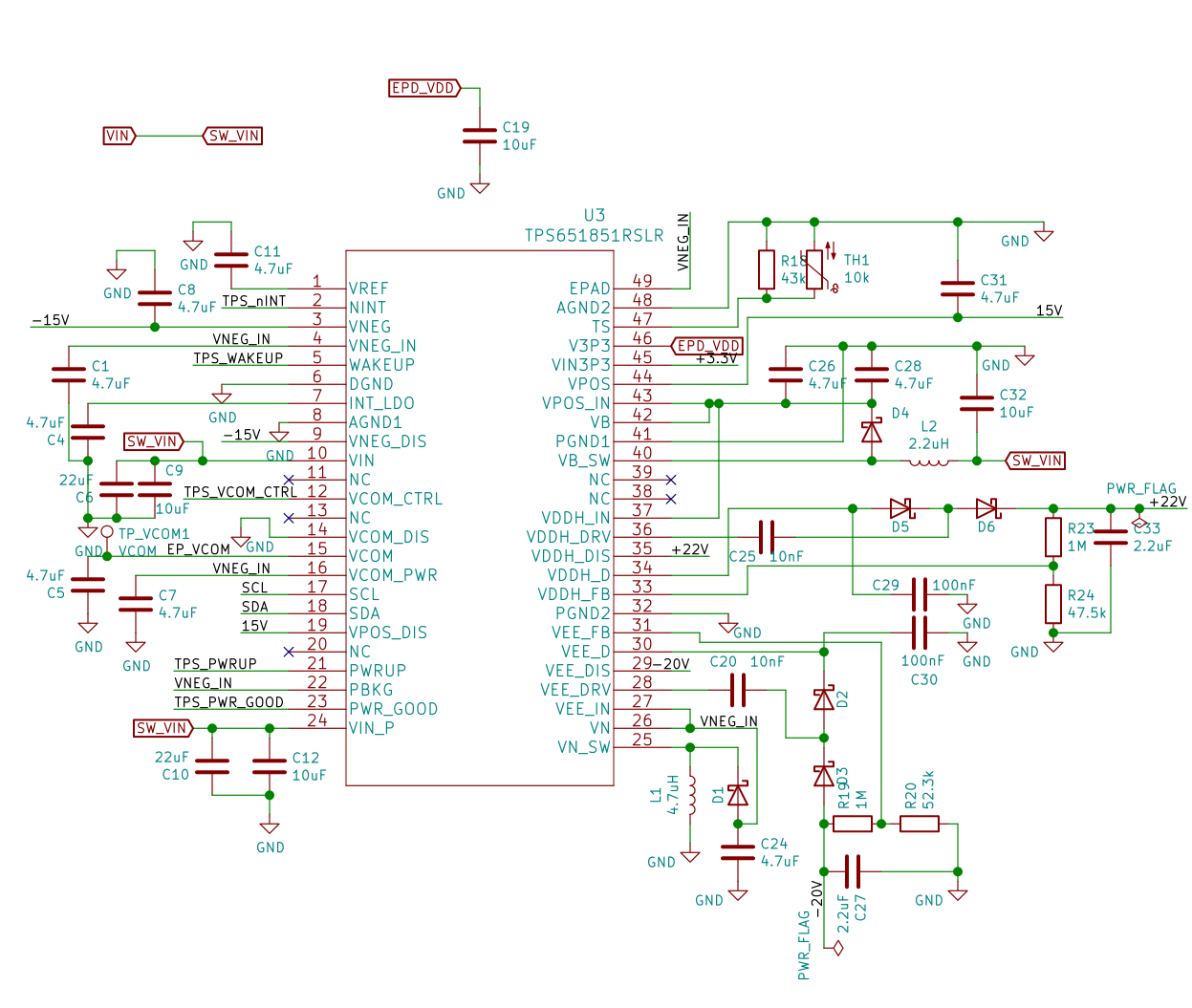
Task: Click the VCOM_CTRL pin name text
Action: tap(396, 499)
